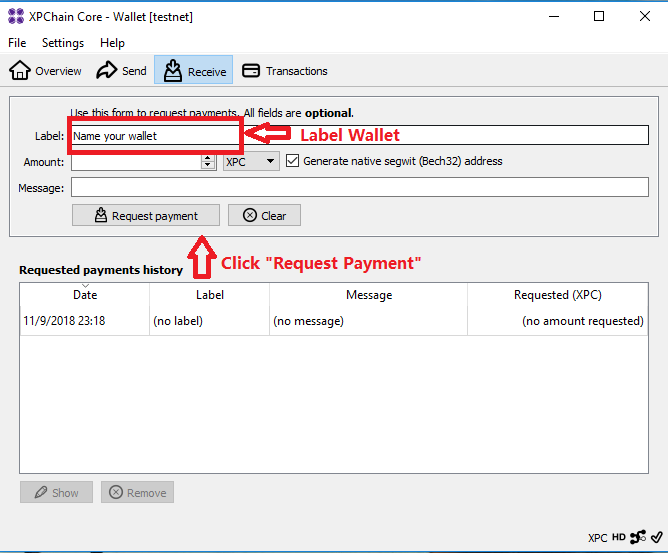
Task: Click the Label input field
Action: tap(360, 135)
